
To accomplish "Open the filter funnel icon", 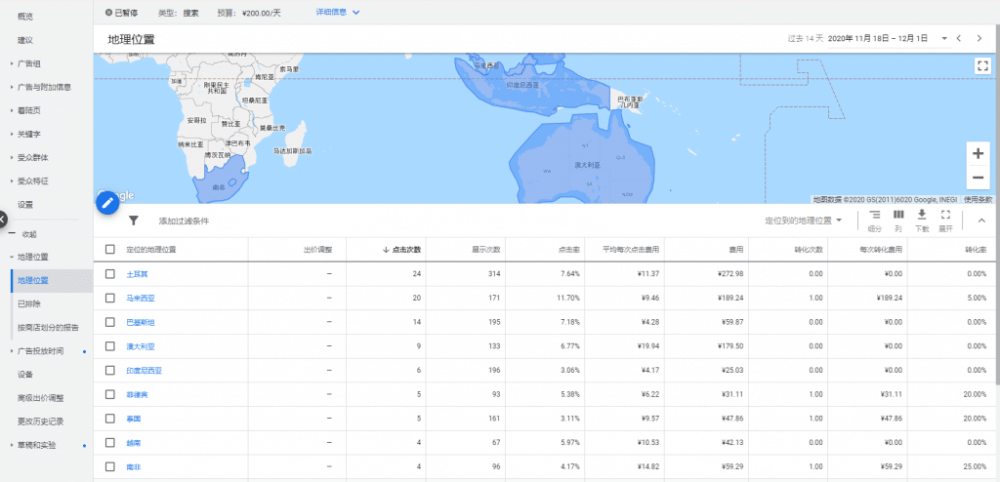I will [133, 220].
